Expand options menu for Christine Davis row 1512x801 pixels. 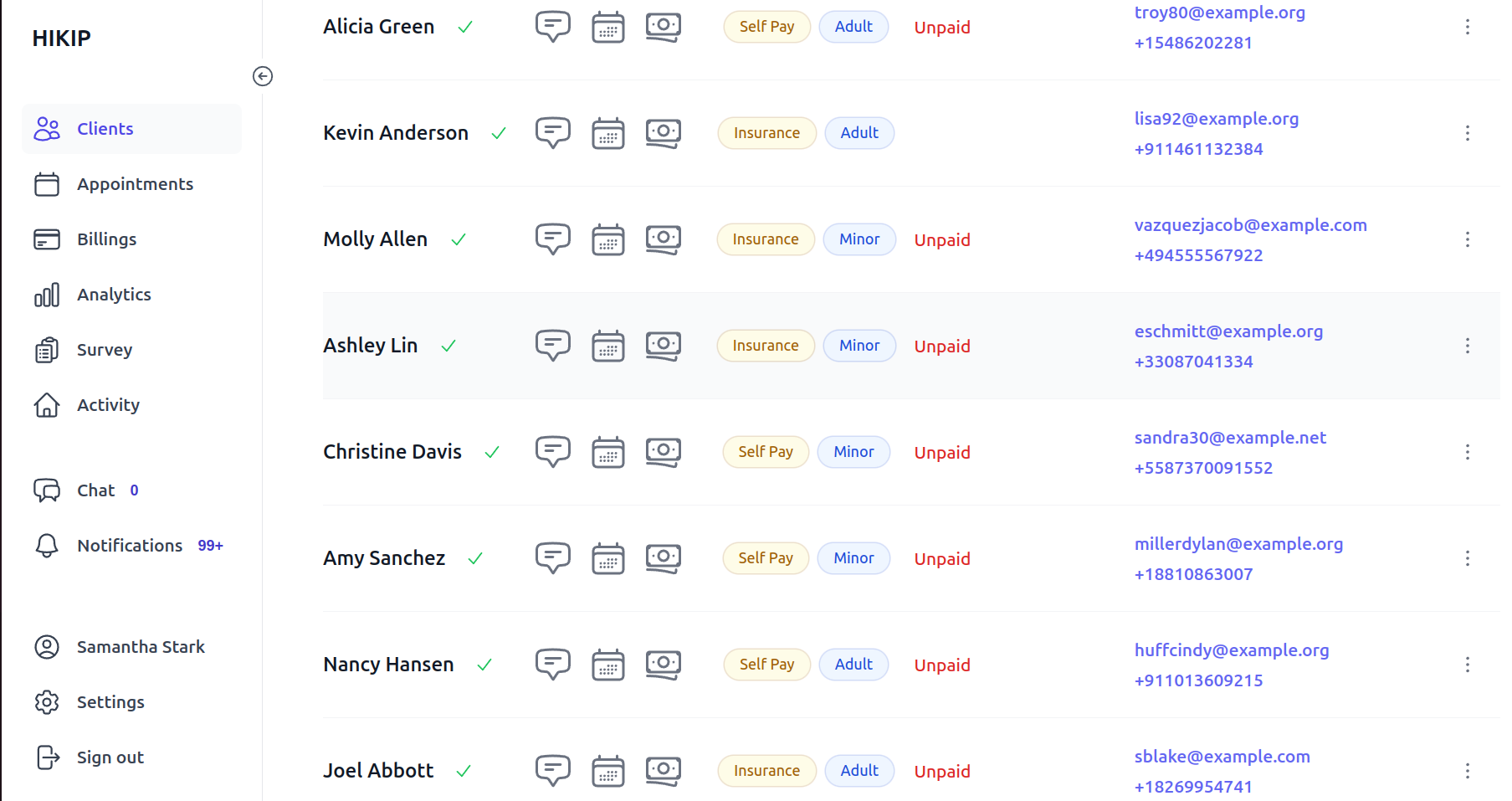(x=1467, y=452)
